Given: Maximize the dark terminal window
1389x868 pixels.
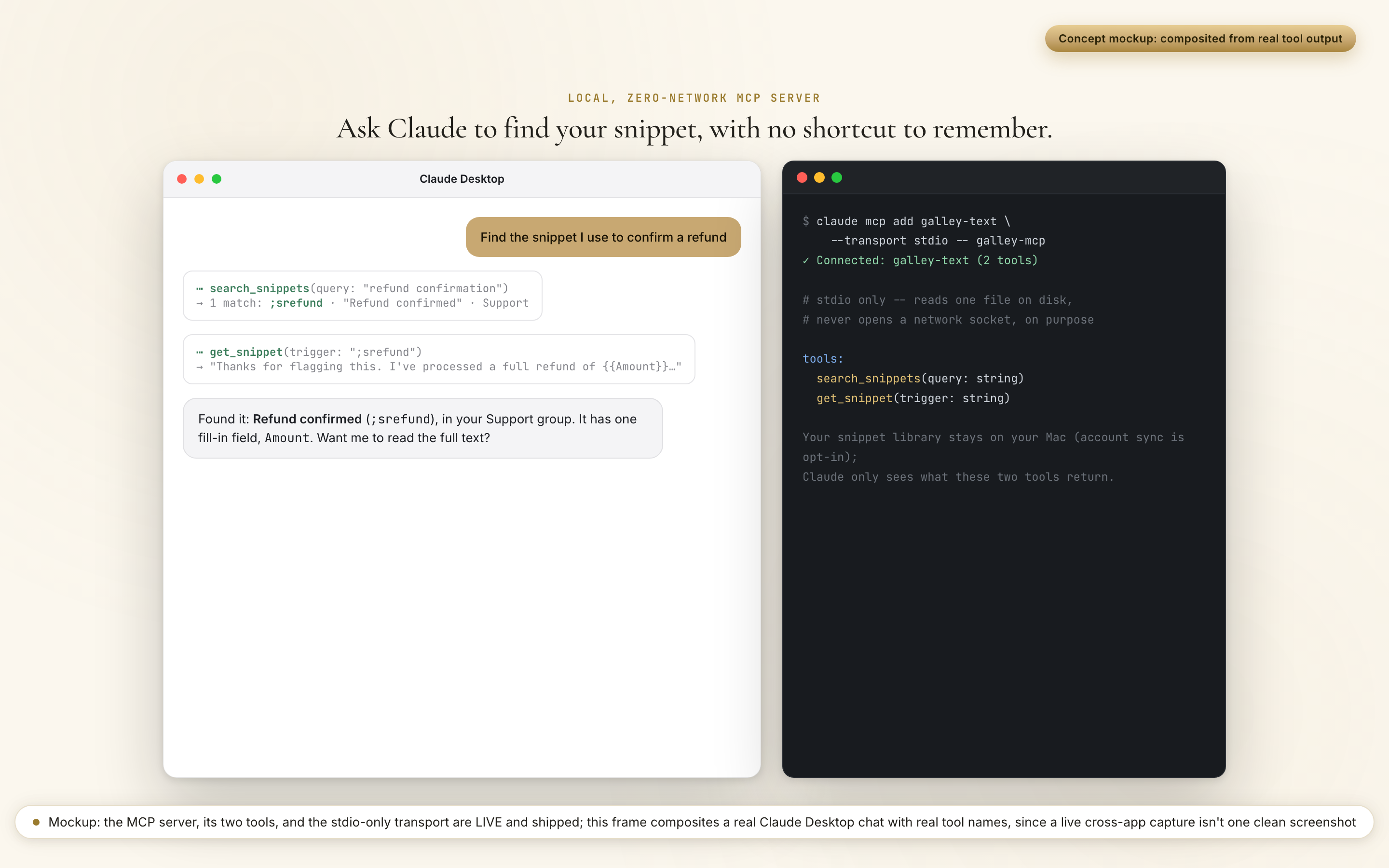Looking at the screenshot, I should (x=837, y=177).
